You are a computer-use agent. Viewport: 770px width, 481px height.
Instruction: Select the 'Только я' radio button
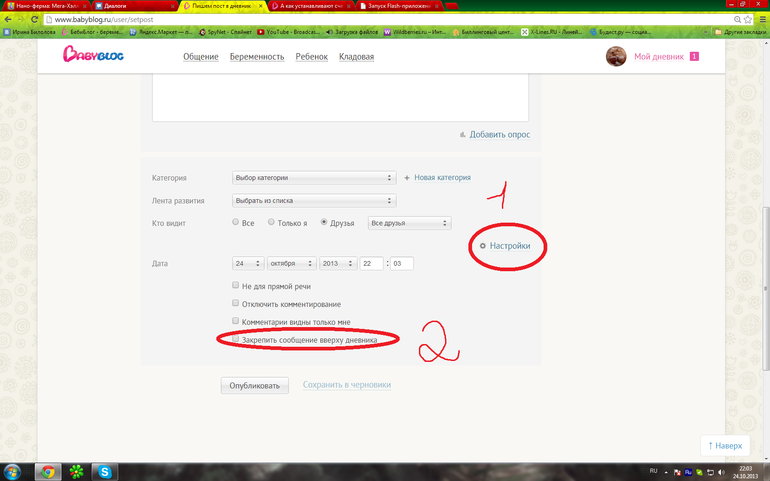click(270, 222)
